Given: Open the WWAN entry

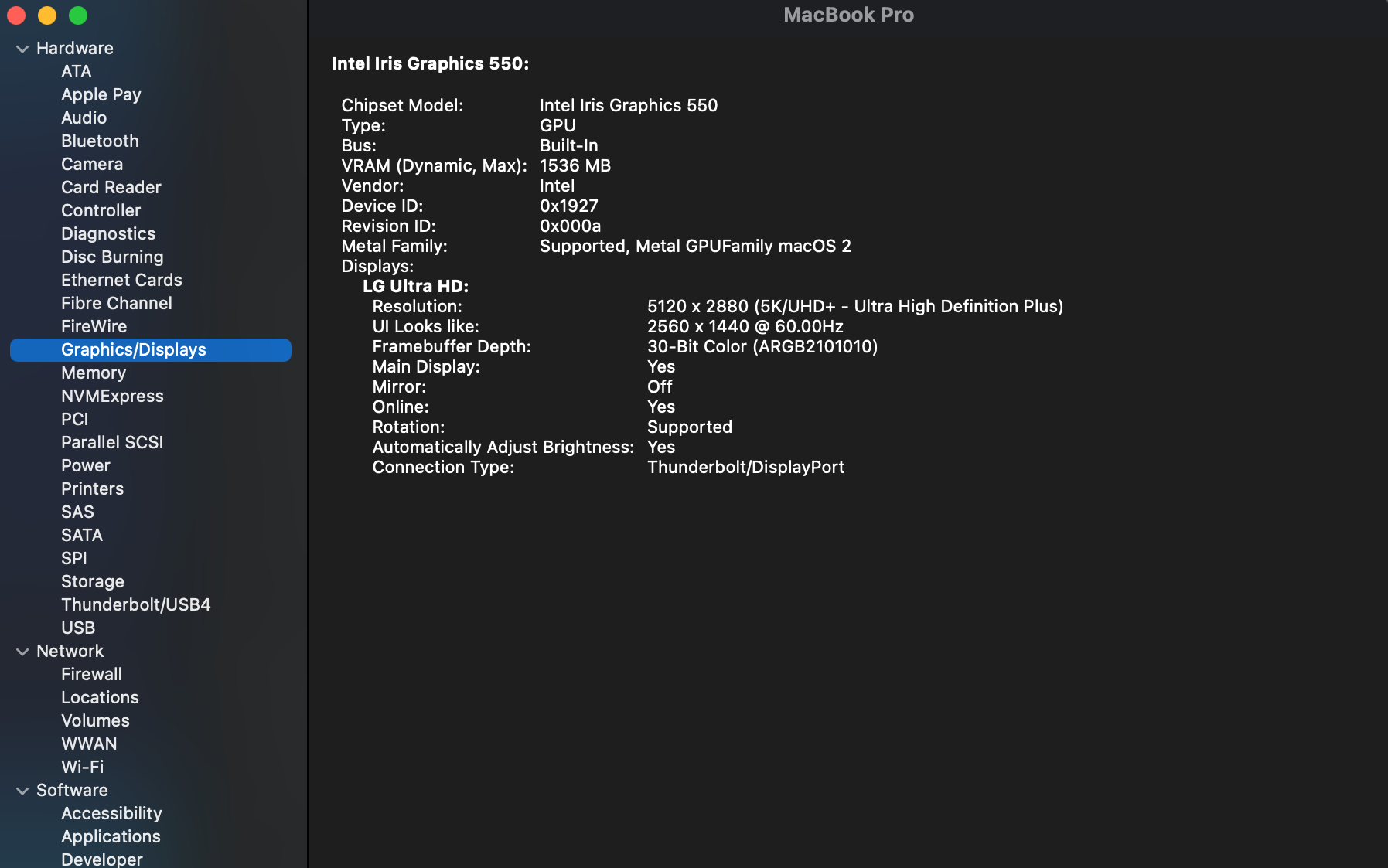Looking at the screenshot, I should [x=90, y=744].
